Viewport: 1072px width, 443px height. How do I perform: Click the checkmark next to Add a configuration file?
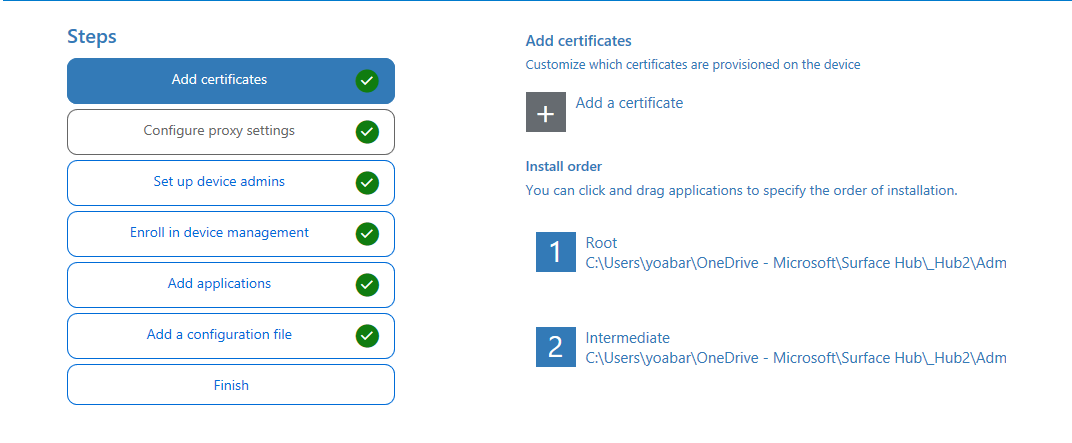point(367,335)
